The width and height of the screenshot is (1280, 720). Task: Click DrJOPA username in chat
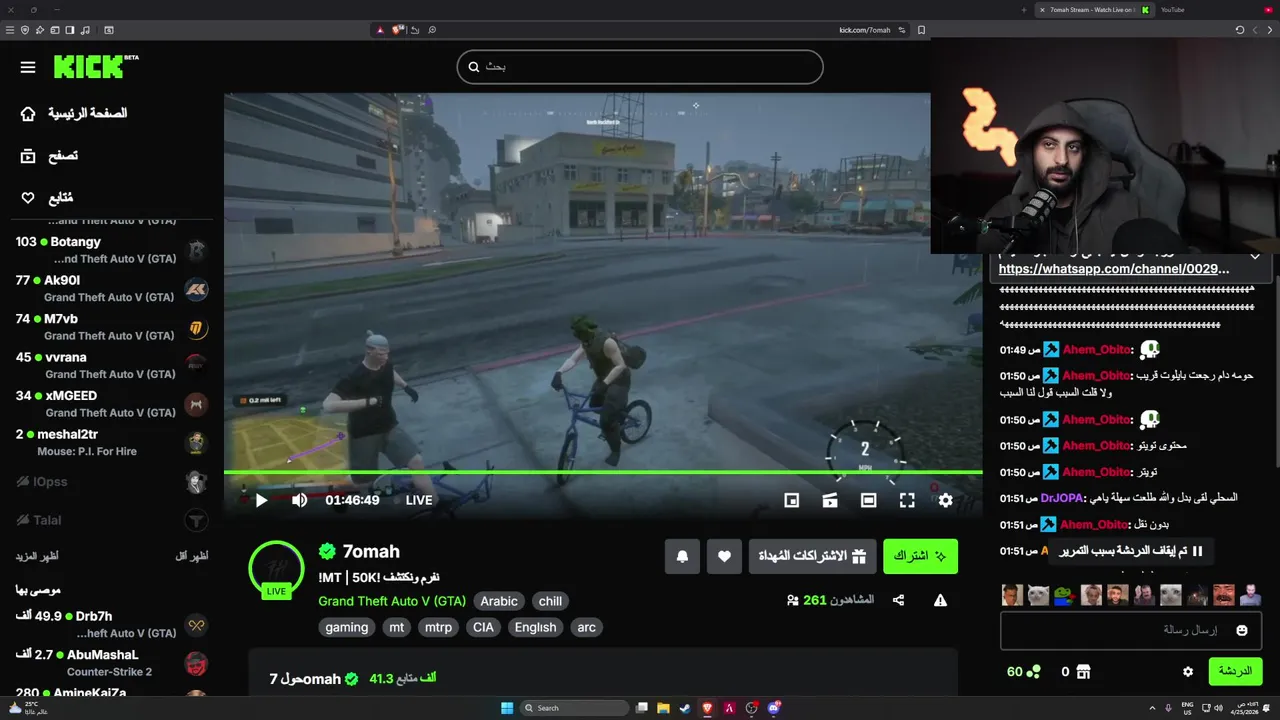click(1062, 498)
